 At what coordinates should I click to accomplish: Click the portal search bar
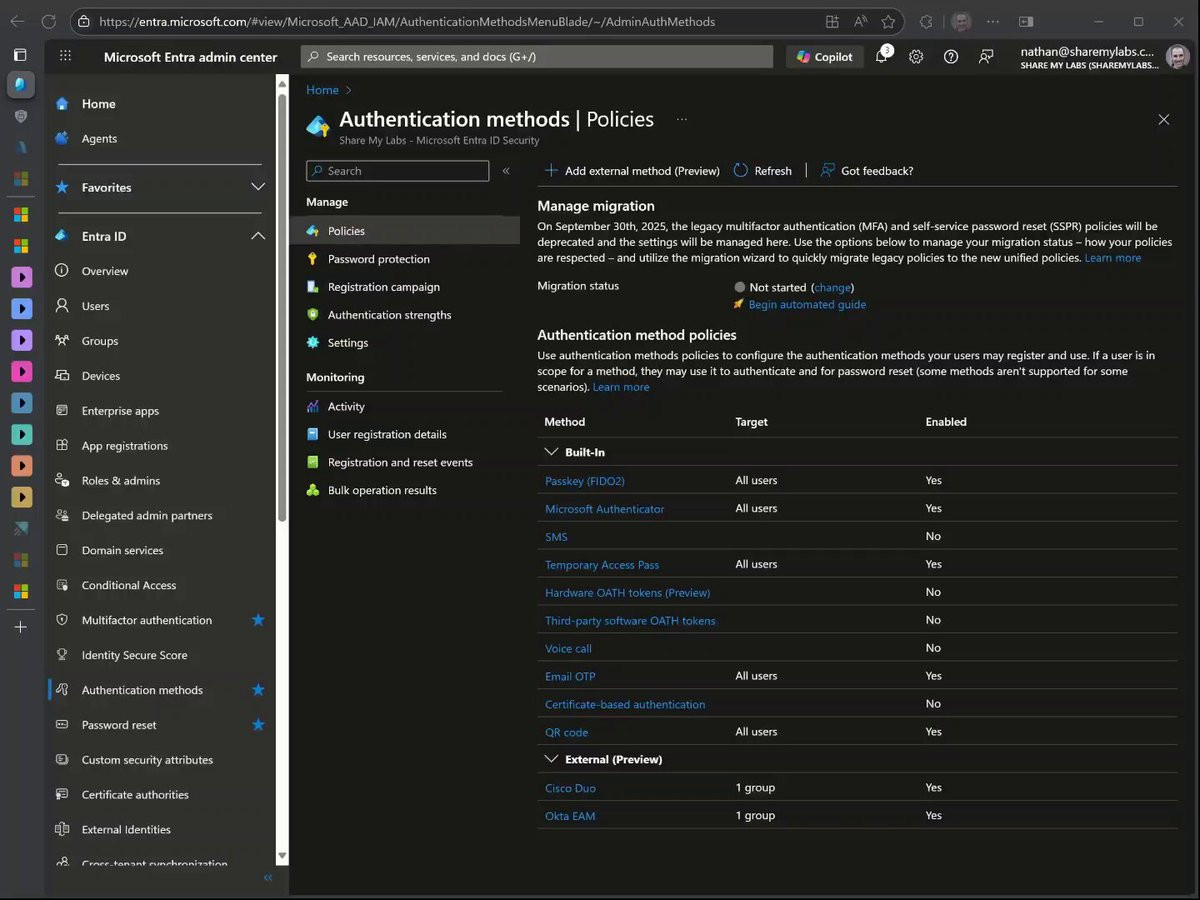[537, 57]
